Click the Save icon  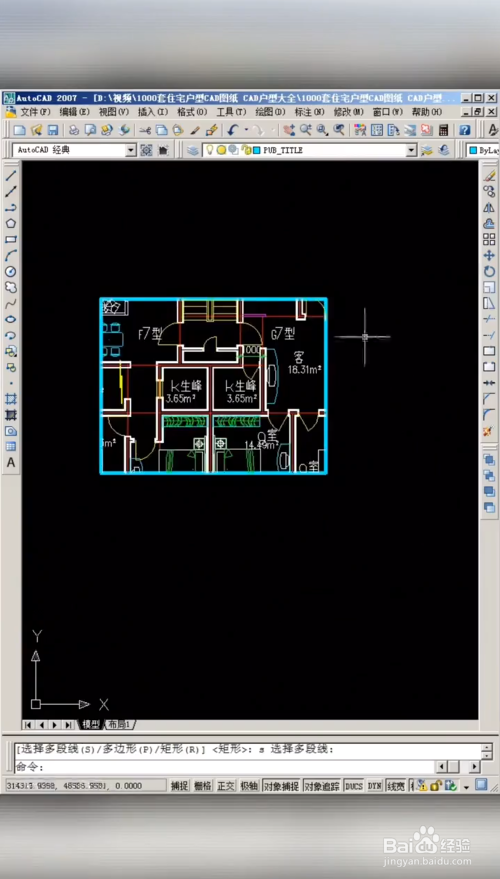[53, 130]
